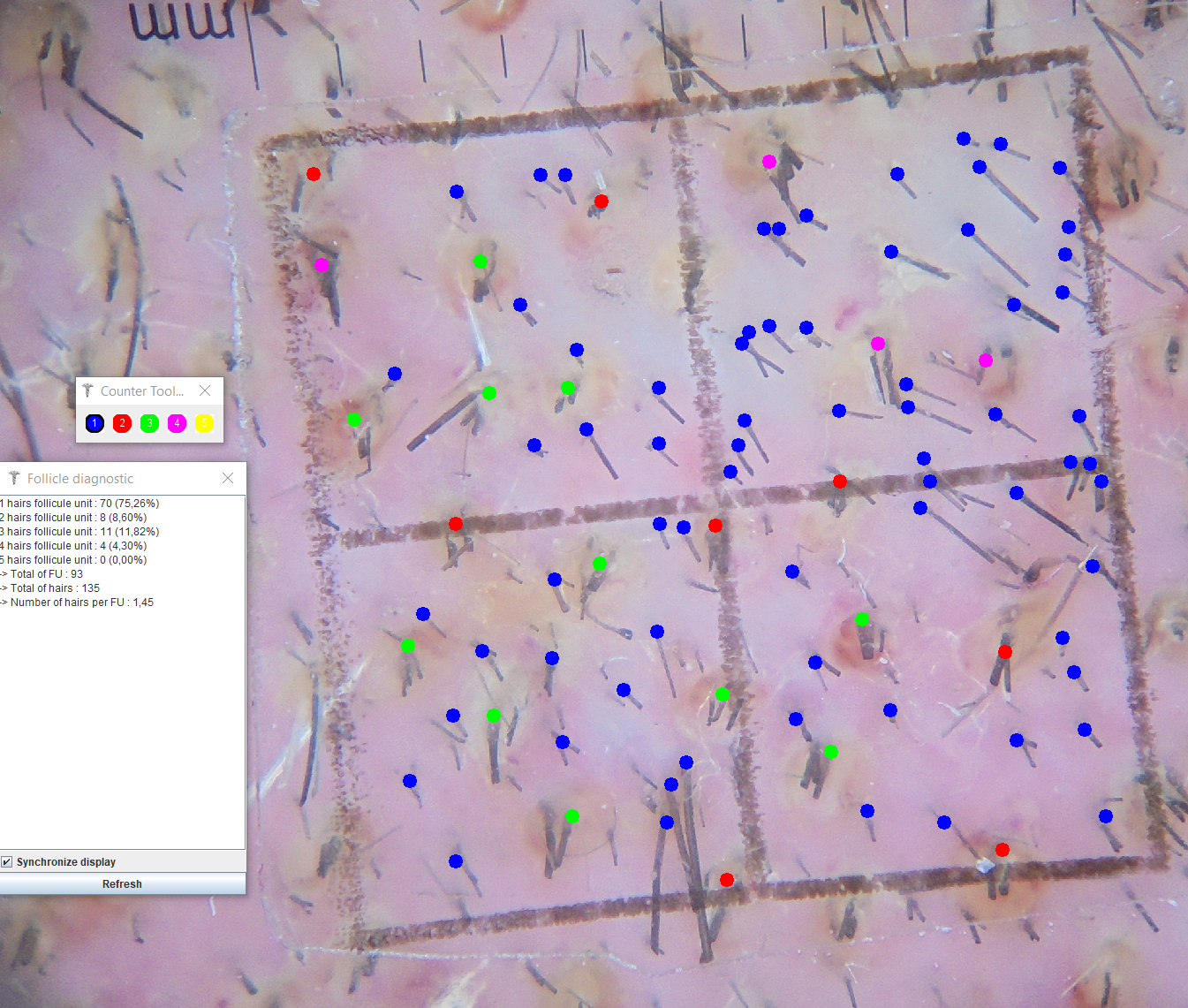The image size is (1188, 1008).
Task: Click the '1 hairs follicule unit' result line
Action: [79, 504]
